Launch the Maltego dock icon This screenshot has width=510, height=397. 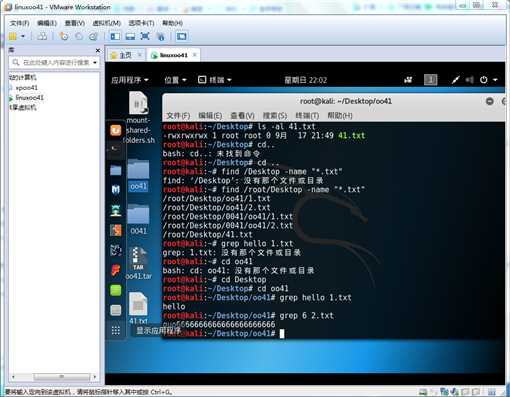point(116,250)
